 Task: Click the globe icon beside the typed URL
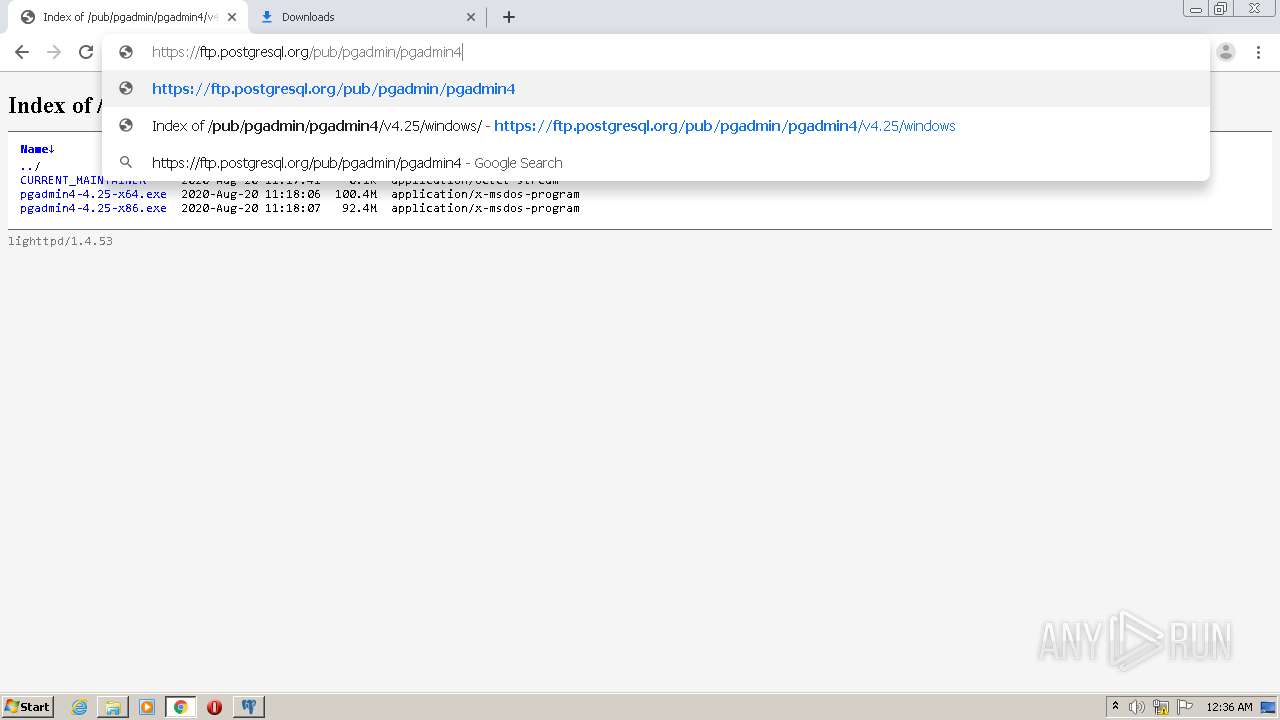[126, 52]
